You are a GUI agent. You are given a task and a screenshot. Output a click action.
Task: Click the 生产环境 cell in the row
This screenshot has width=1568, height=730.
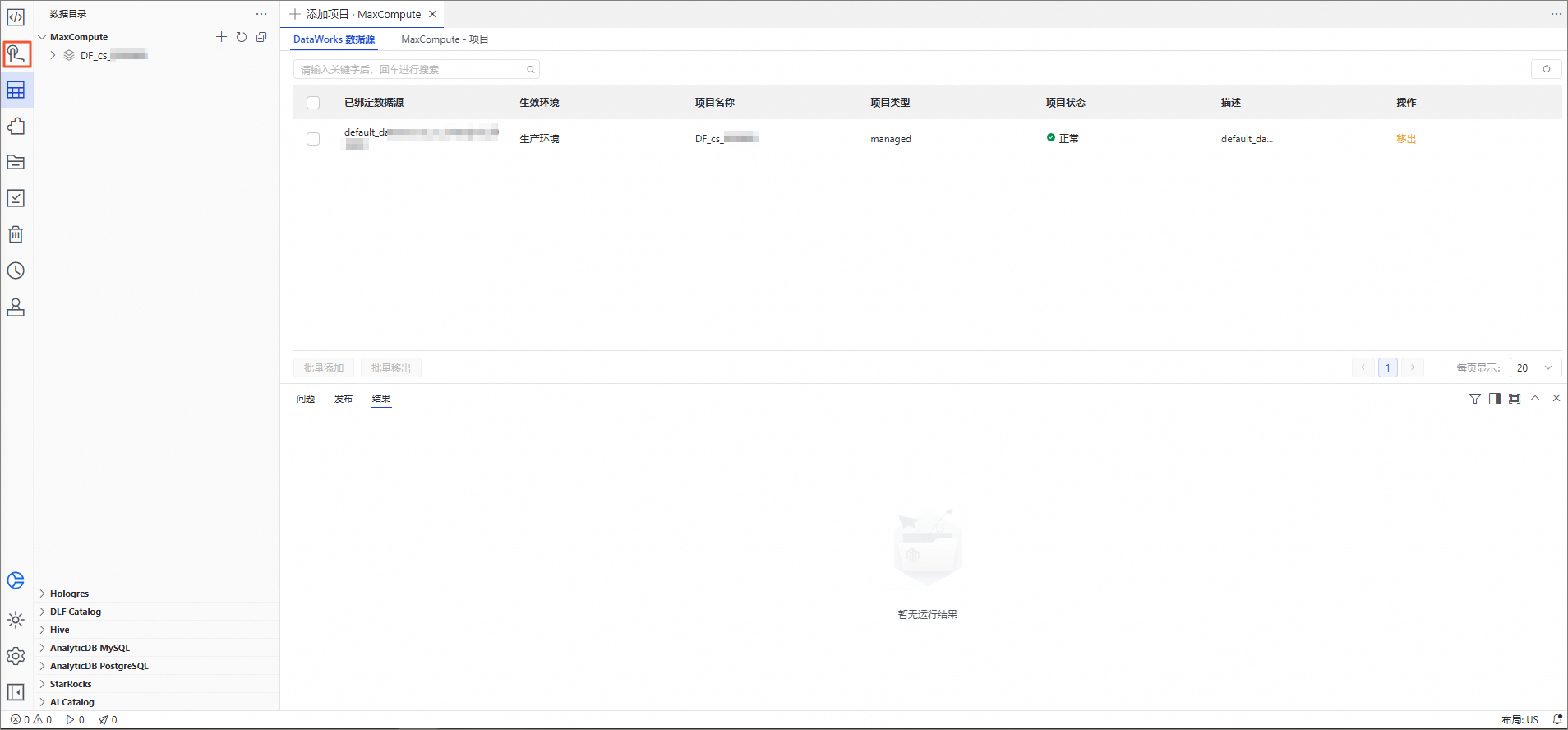pyautogui.click(x=539, y=139)
